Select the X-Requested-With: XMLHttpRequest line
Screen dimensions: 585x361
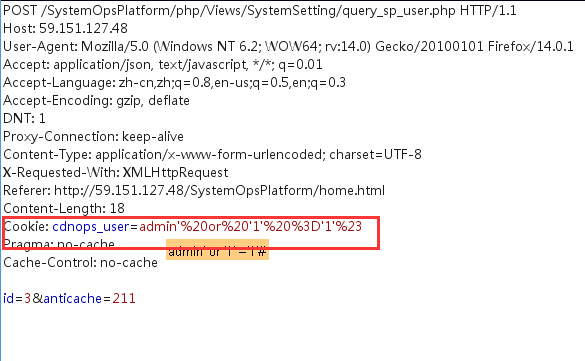(x=116, y=173)
